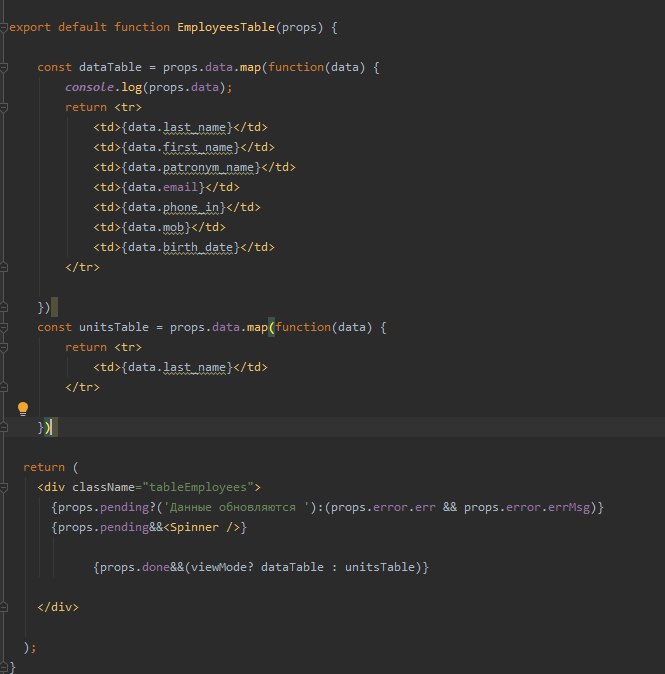Click fold marker at final closing brace

pyautogui.click(x=3, y=667)
